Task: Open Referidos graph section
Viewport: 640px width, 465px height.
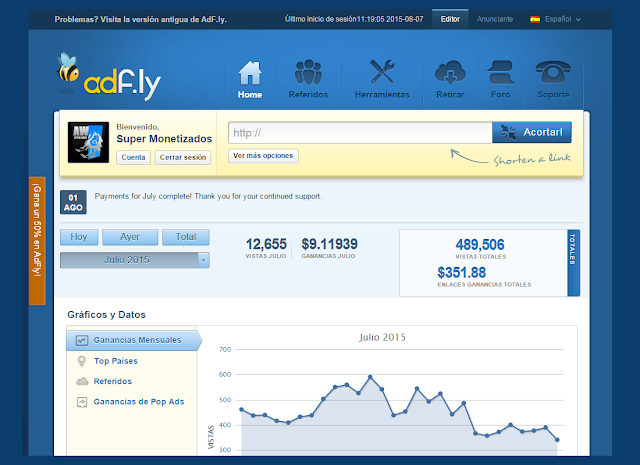Action: click(113, 381)
